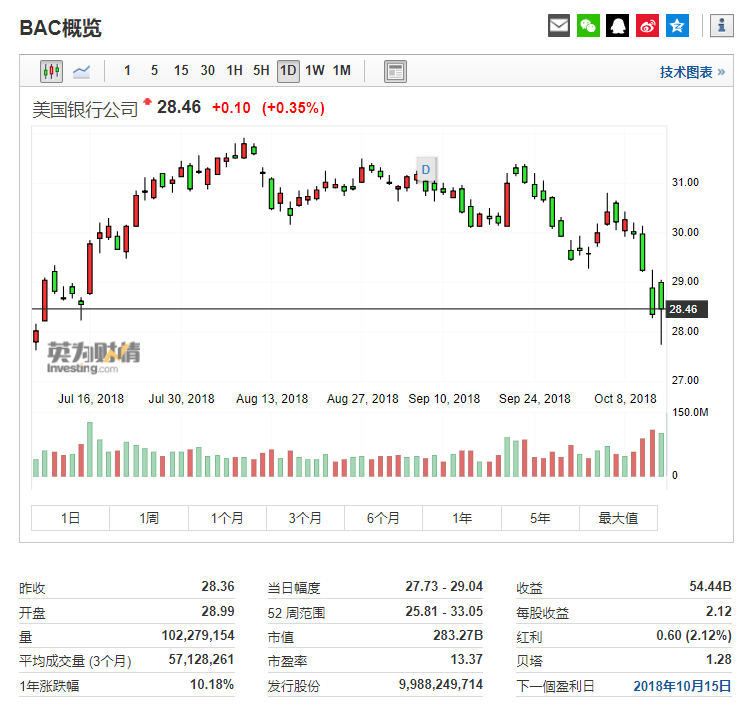
Task: Click the QQ bell share icon
Action: tap(619, 26)
